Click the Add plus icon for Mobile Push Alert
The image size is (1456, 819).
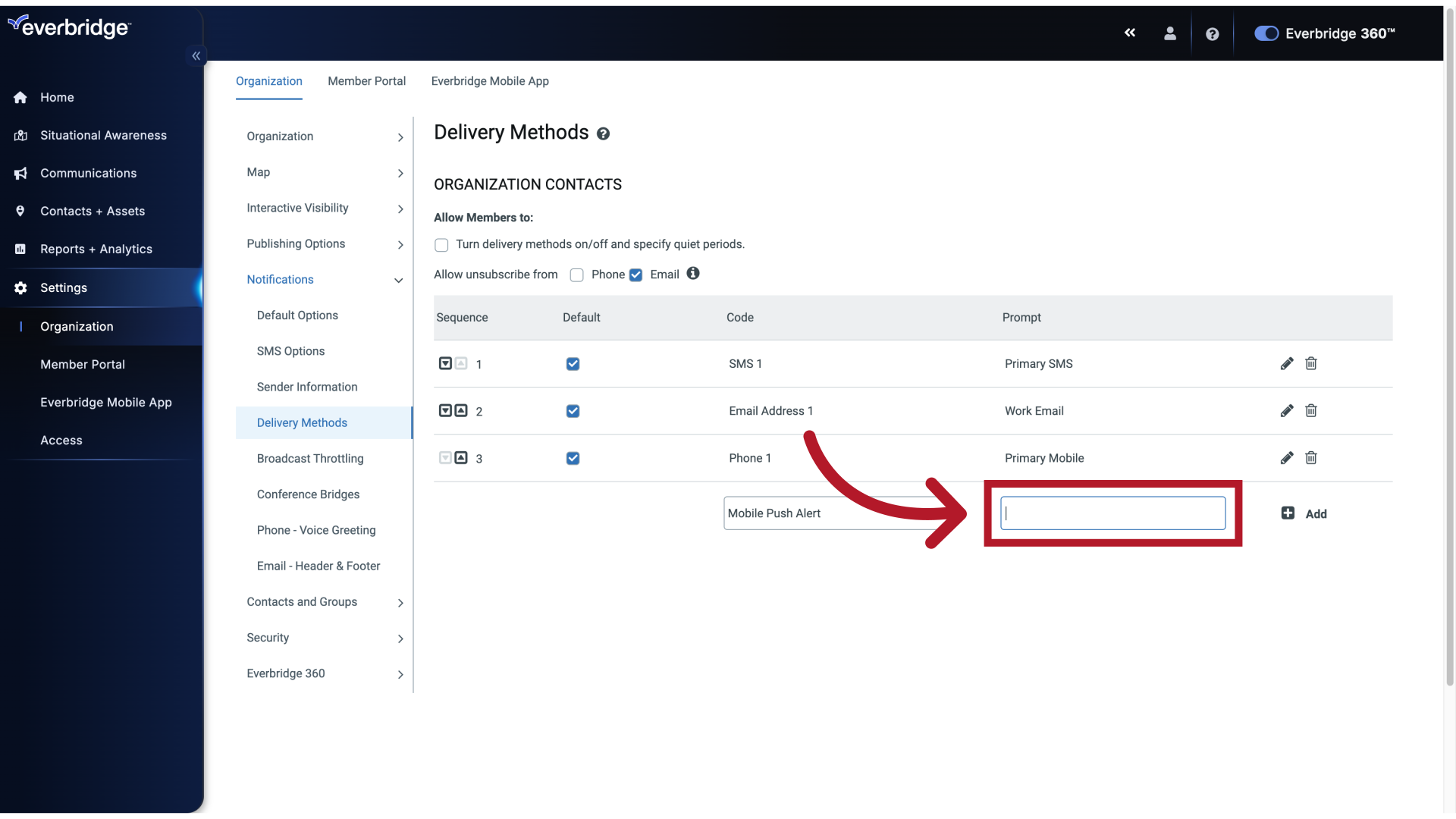tap(1288, 513)
